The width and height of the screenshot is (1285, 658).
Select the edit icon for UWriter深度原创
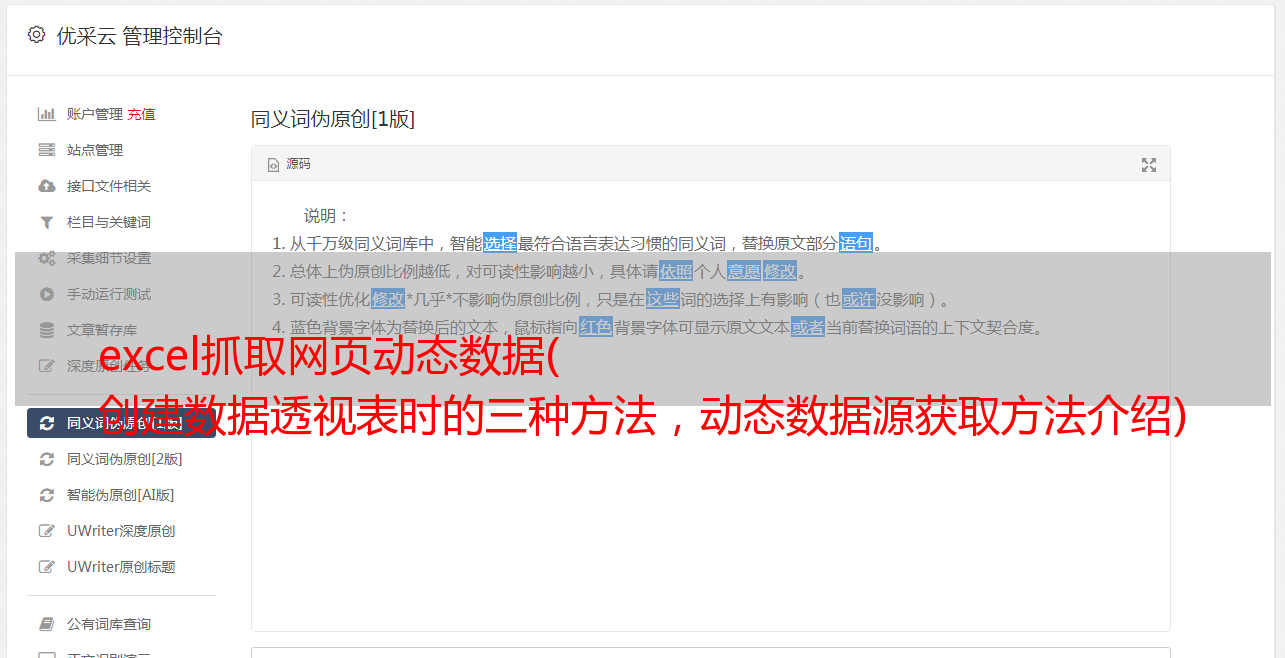(x=46, y=531)
